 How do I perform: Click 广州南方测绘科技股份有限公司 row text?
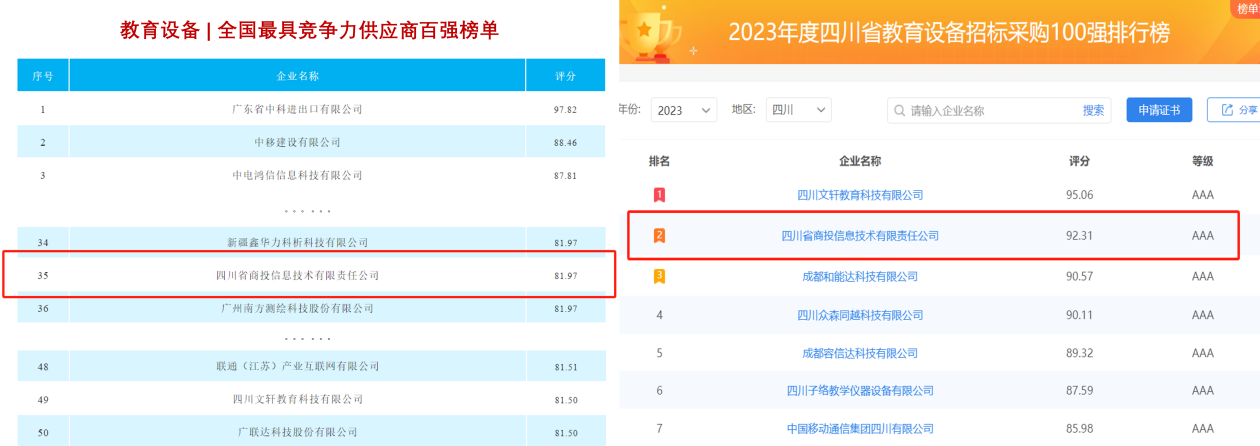coord(297,309)
